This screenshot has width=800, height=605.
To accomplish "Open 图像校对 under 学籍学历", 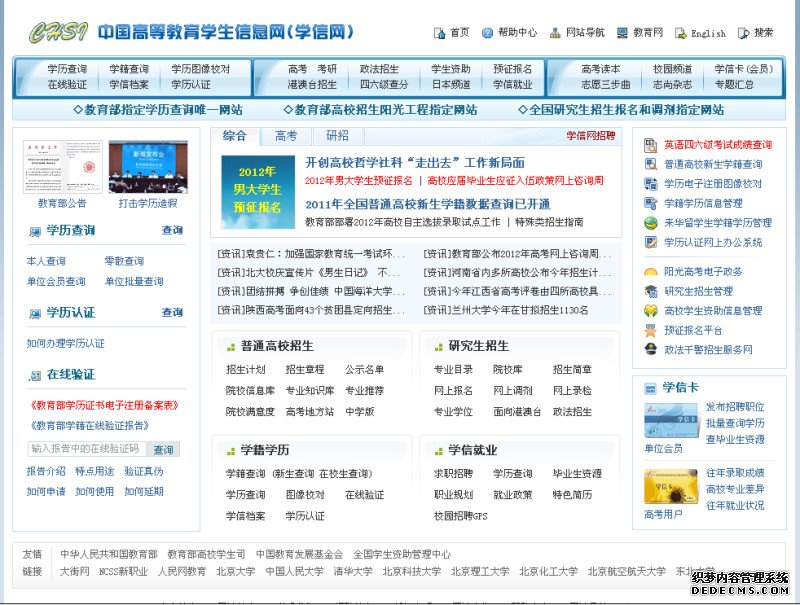I will tap(305, 495).
